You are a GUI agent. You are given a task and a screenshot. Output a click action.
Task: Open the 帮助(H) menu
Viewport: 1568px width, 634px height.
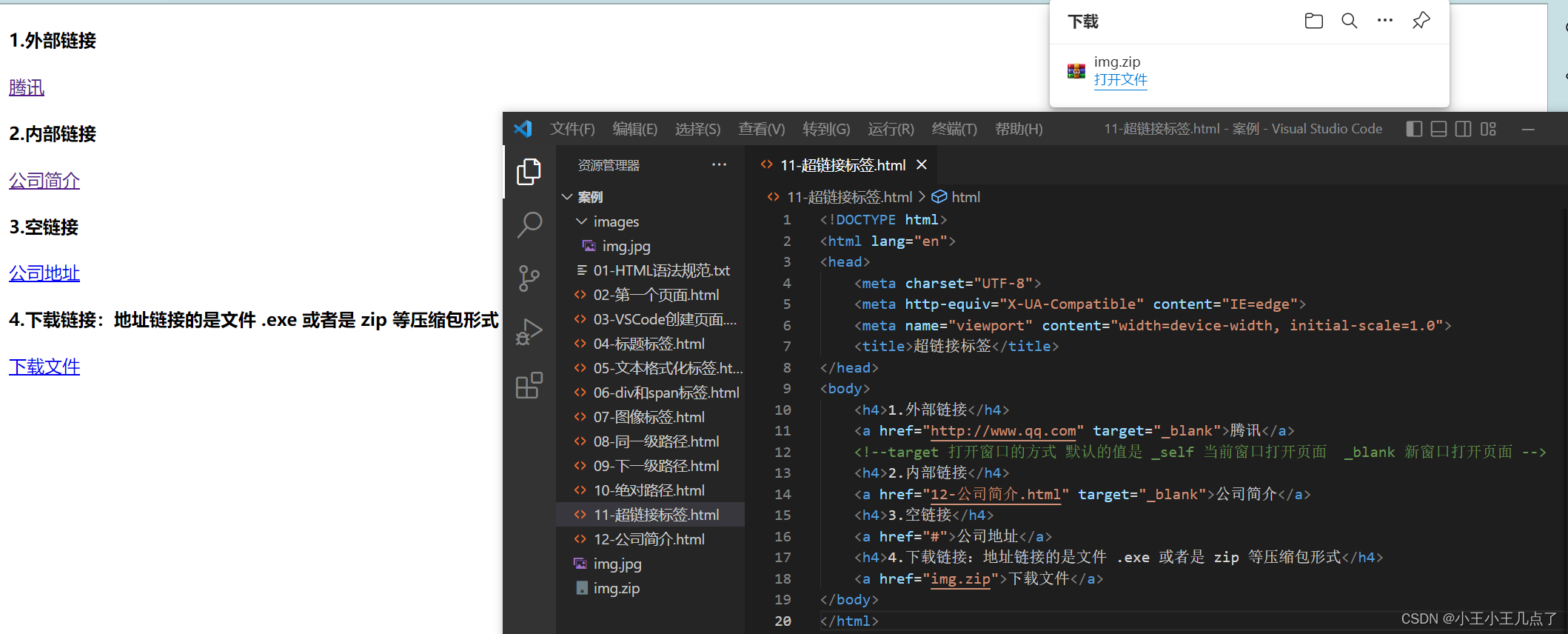point(1019,129)
